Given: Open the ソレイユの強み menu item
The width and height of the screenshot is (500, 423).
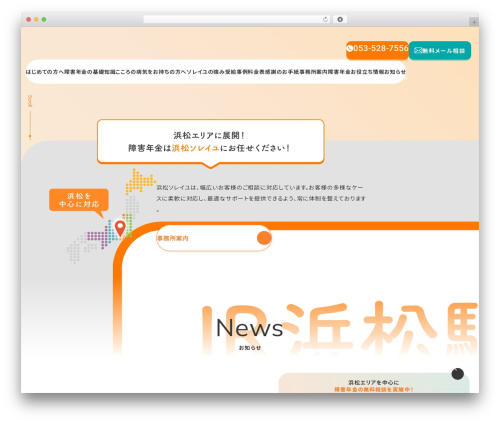Looking at the screenshot, I should point(205,72).
